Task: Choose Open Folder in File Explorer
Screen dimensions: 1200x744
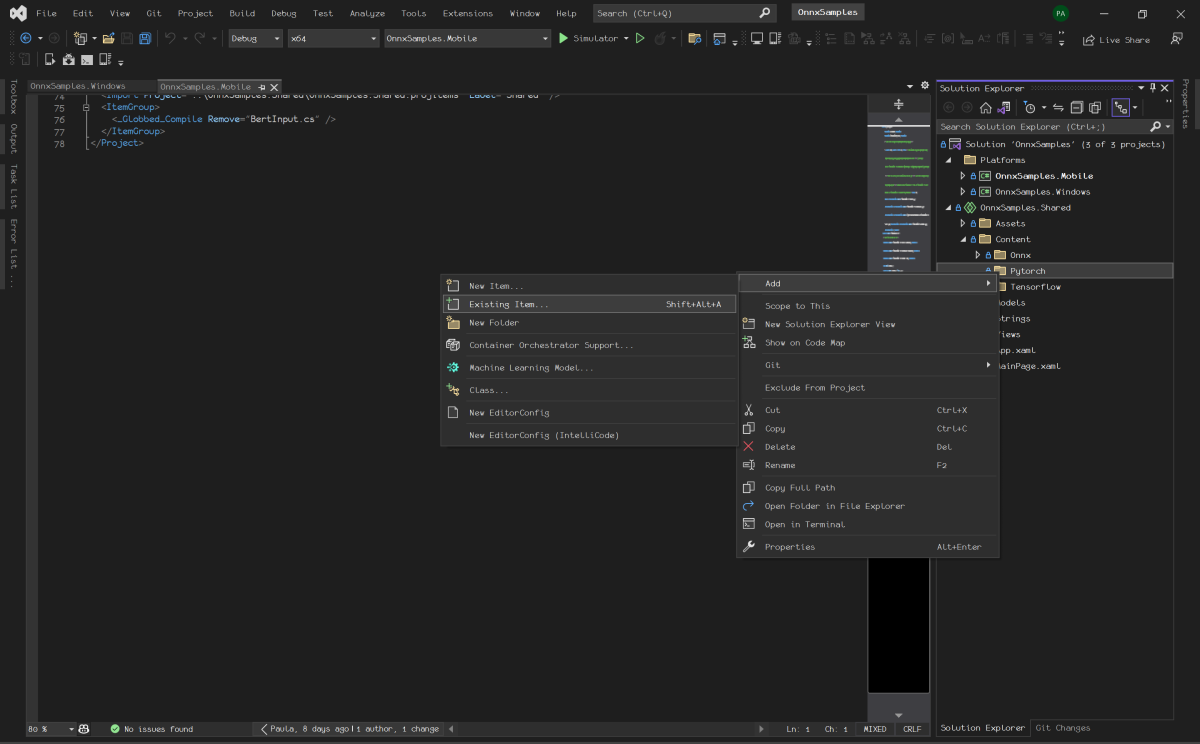Action: click(834, 506)
